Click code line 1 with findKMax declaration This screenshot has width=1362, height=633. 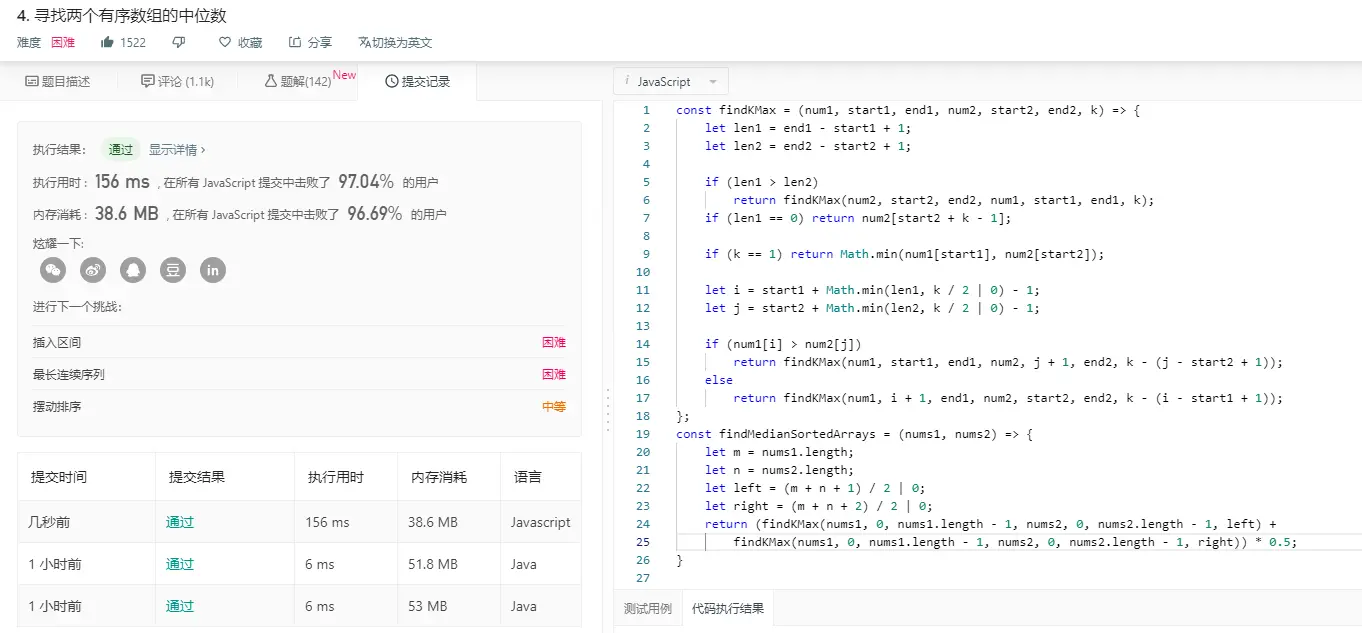click(908, 110)
